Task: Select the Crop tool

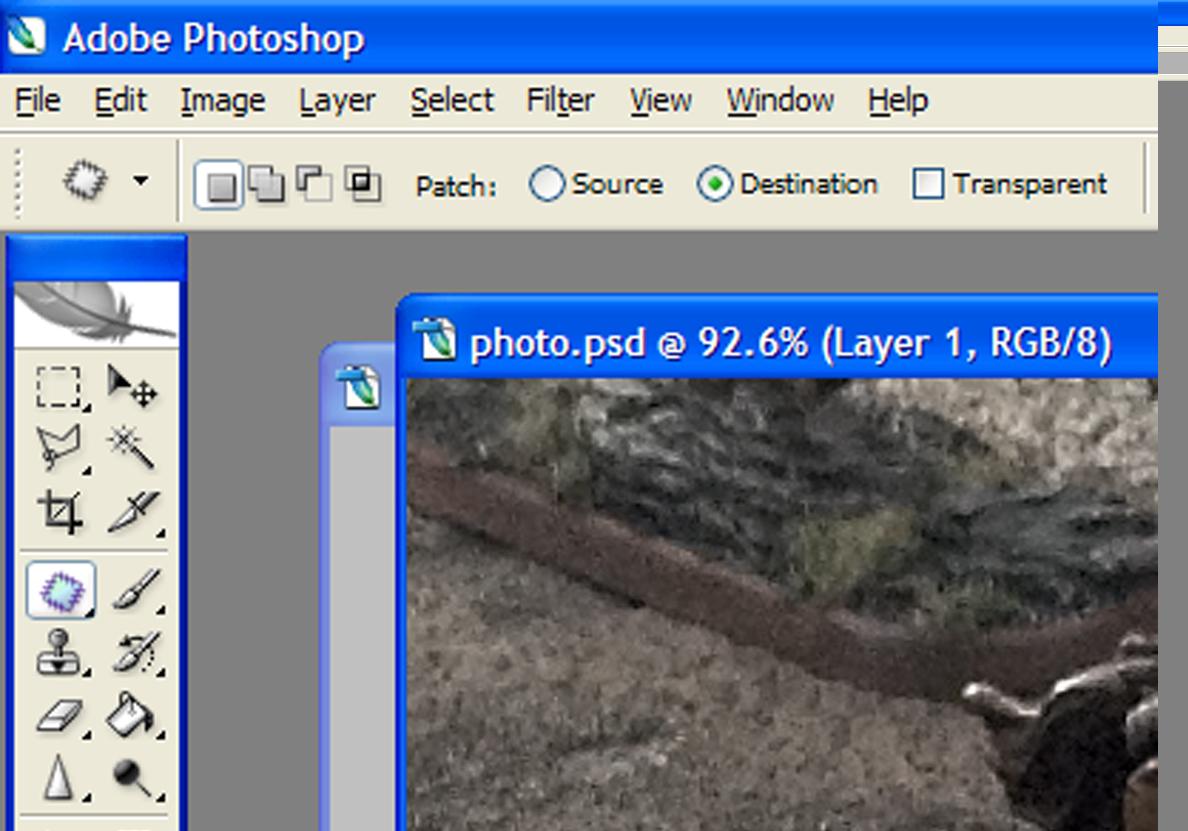Action: click(61, 512)
